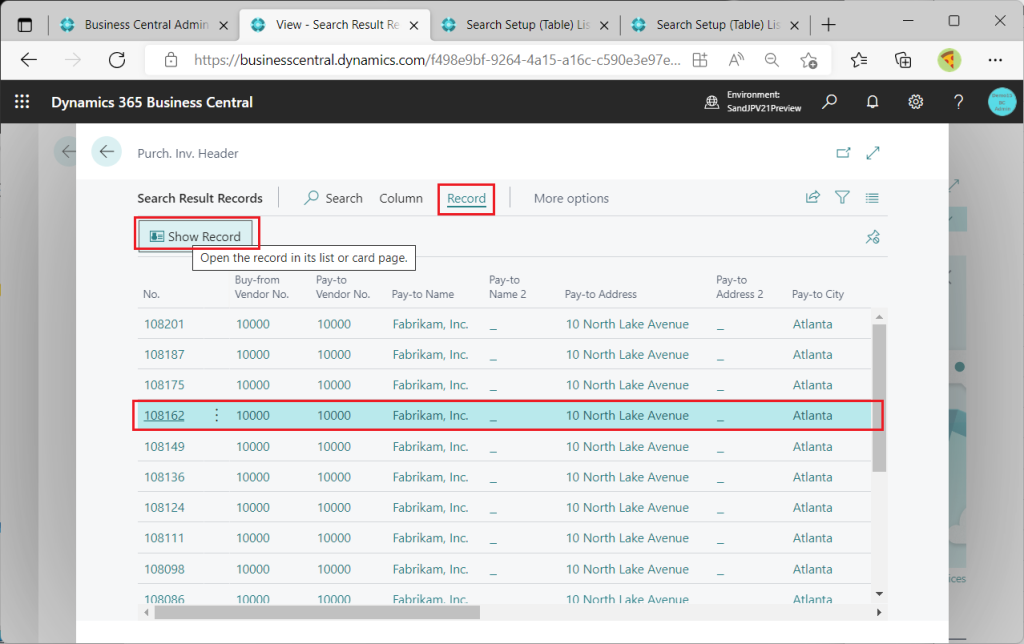
Task: Click the vertical scrollbar thumb in the list
Action: coord(879,397)
